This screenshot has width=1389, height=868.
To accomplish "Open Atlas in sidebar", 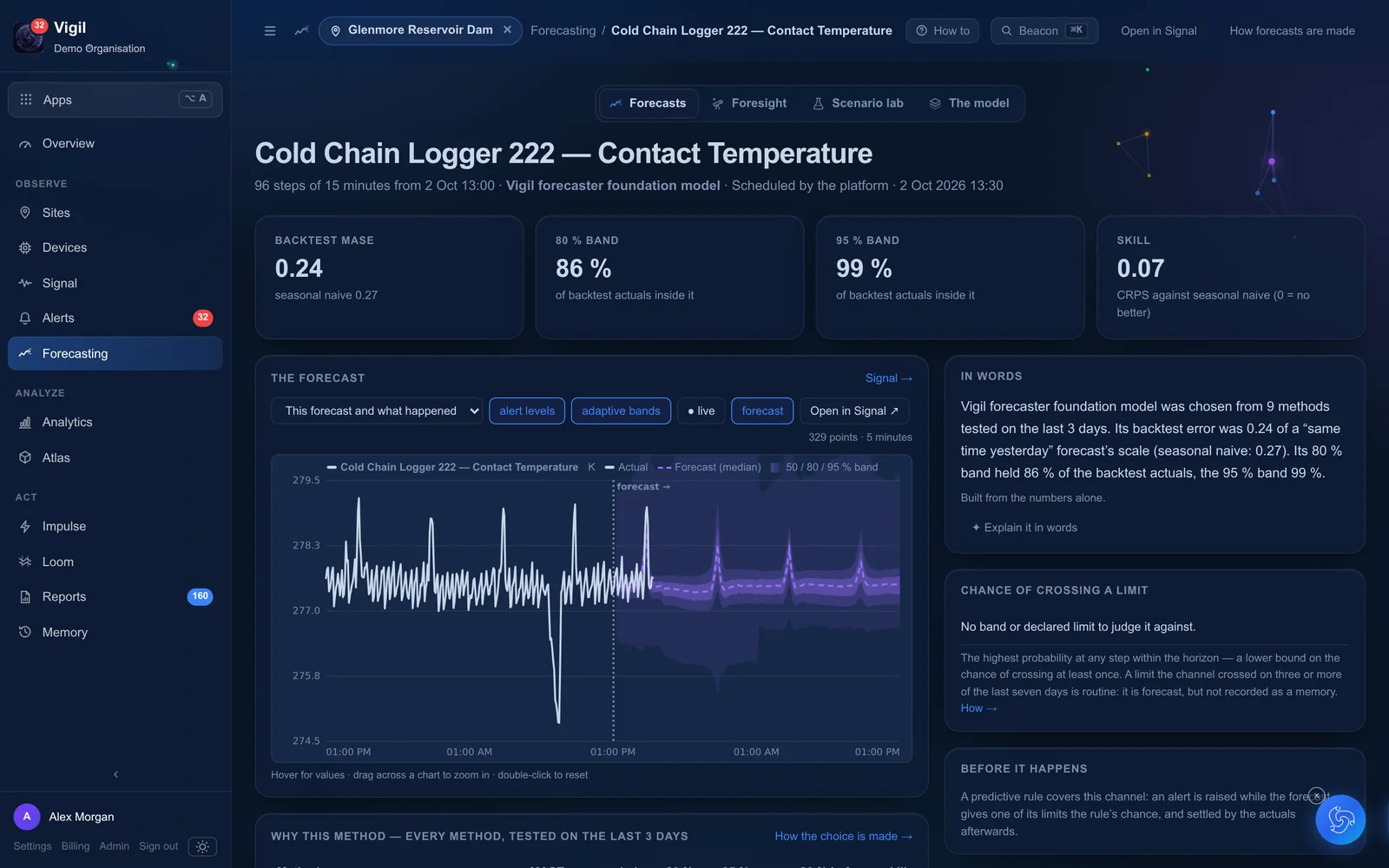I will point(115,457).
